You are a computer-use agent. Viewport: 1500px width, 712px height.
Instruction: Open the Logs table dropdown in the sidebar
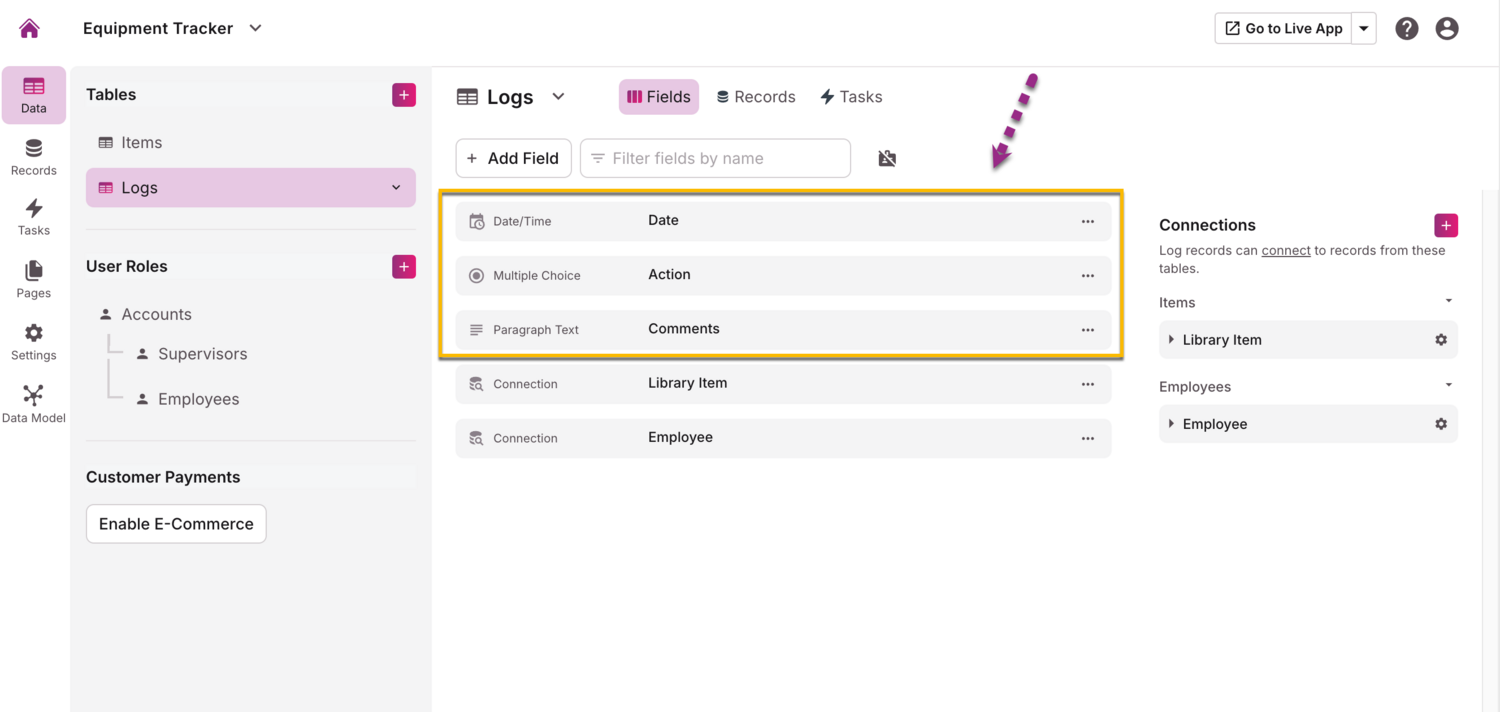tap(396, 188)
